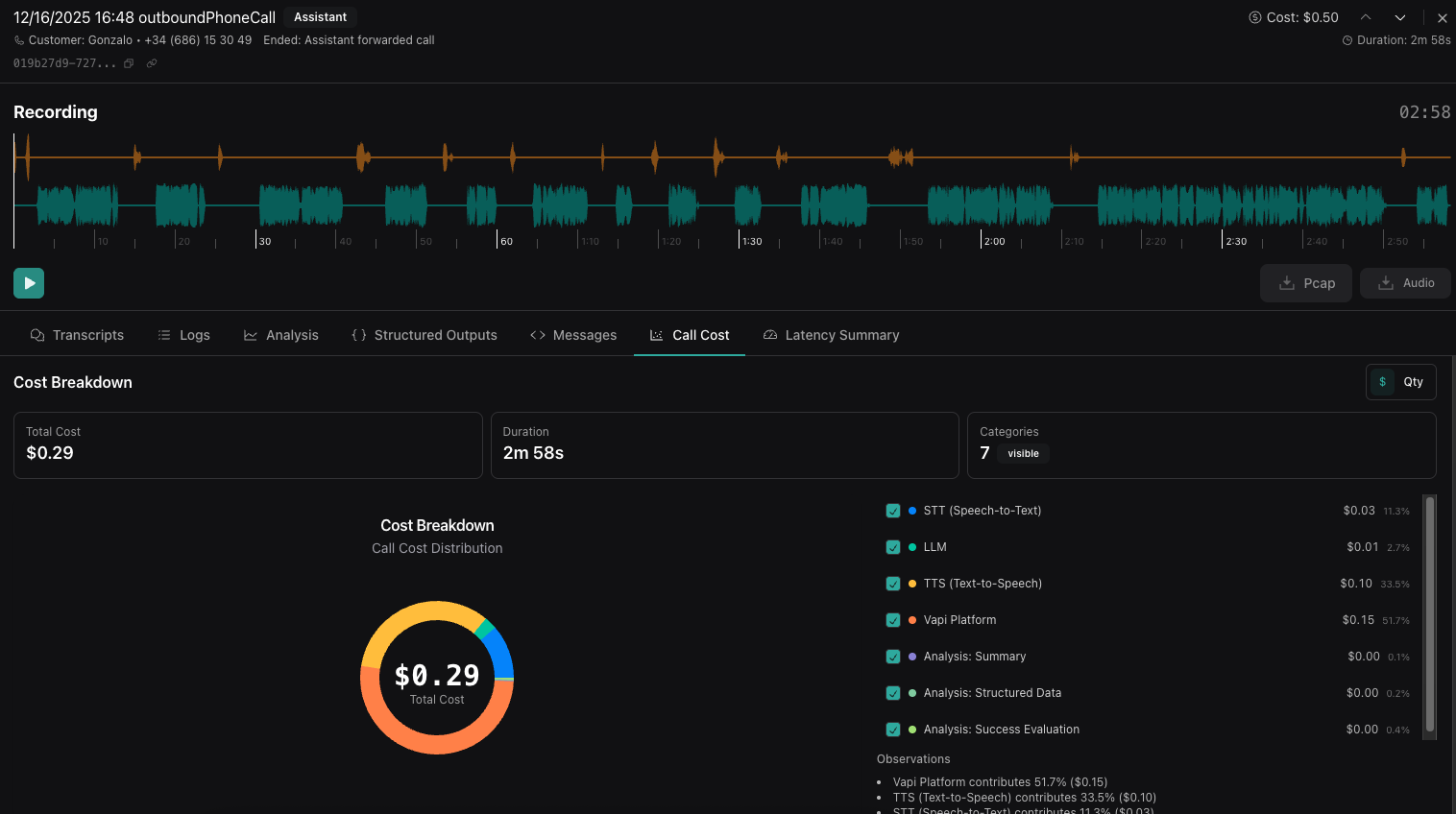Uncheck the Vapi Platform category

pos(893,620)
